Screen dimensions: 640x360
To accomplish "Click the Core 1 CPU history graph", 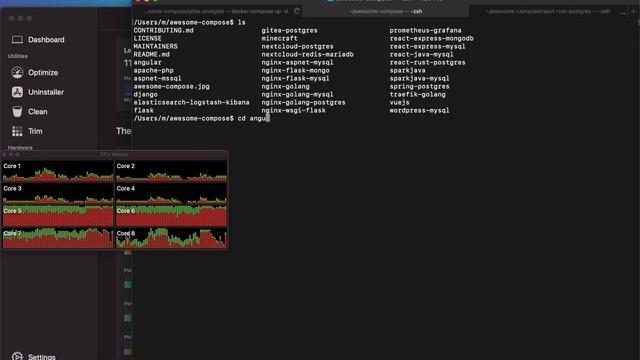I will click(x=58, y=171).
